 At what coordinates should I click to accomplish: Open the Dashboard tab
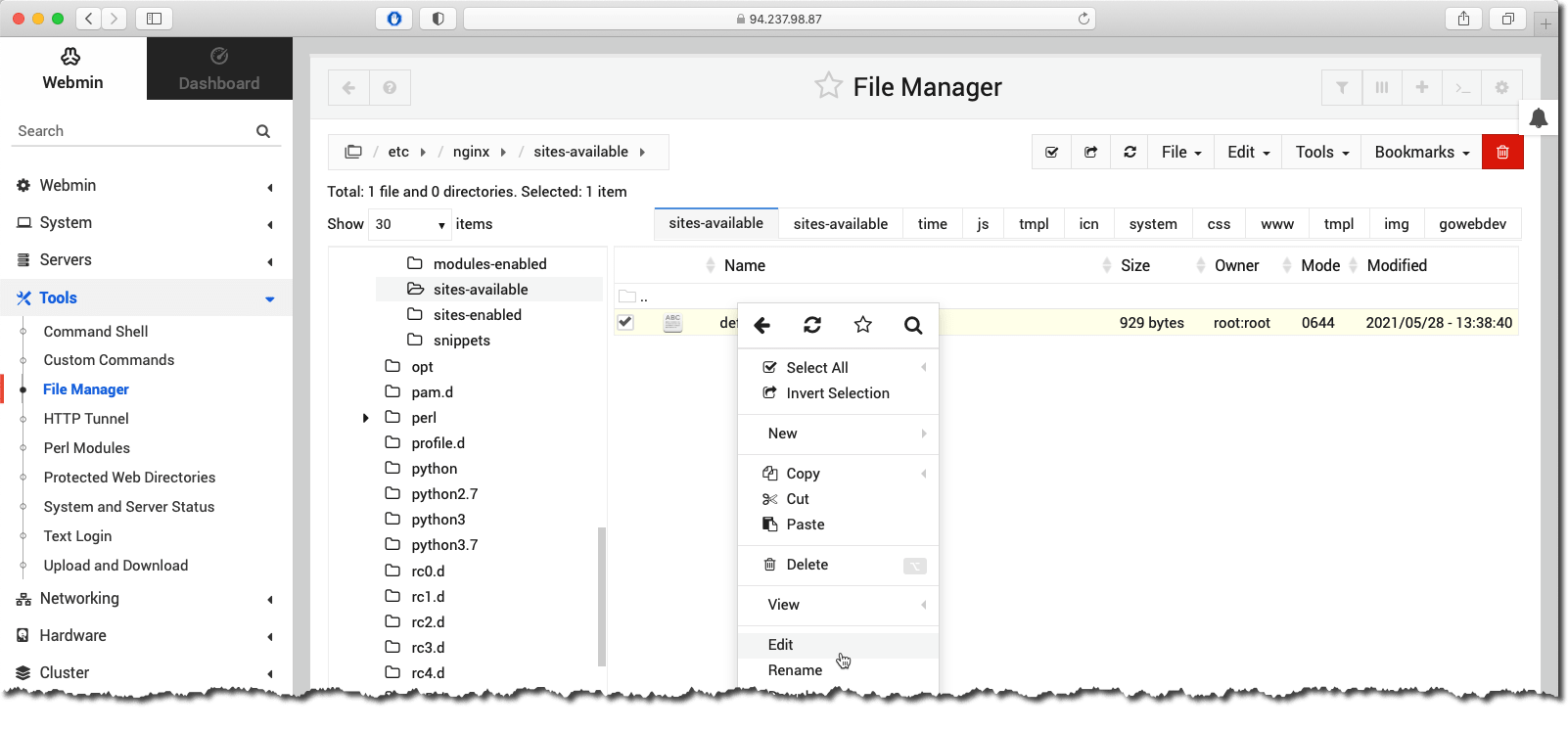219,69
